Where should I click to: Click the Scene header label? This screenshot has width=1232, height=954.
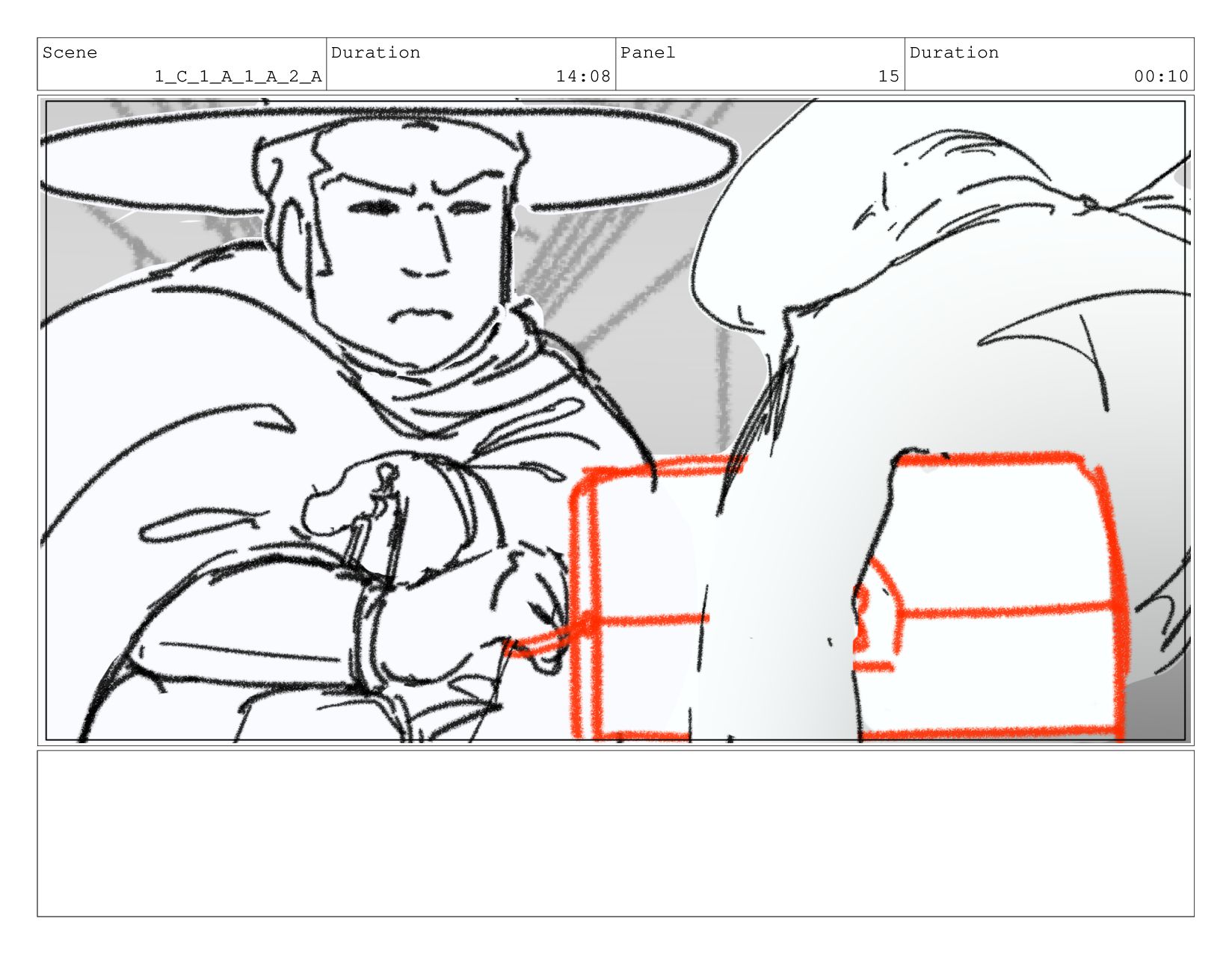tap(70, 52)
